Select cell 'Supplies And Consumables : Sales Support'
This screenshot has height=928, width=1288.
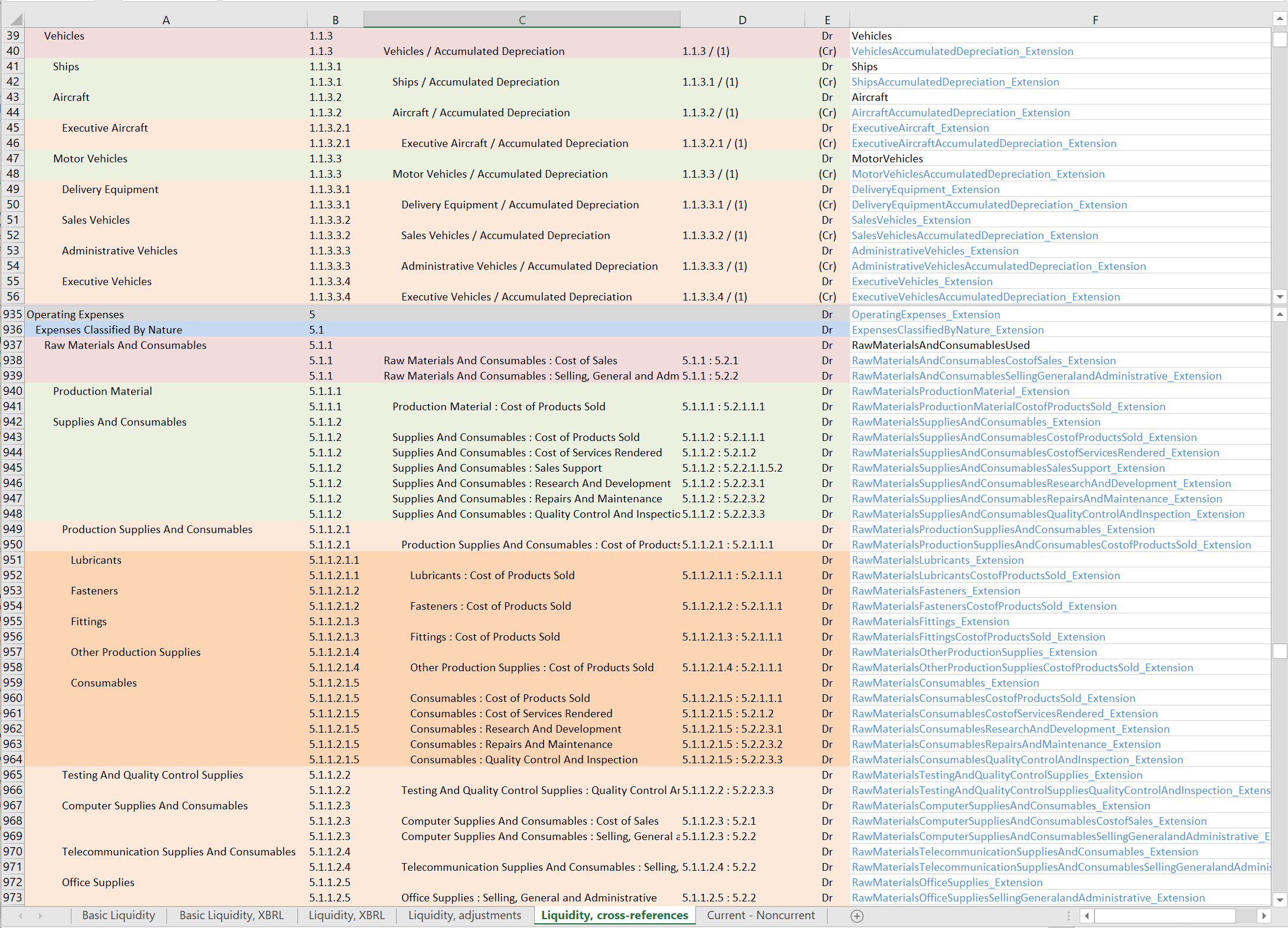point(522,468)
